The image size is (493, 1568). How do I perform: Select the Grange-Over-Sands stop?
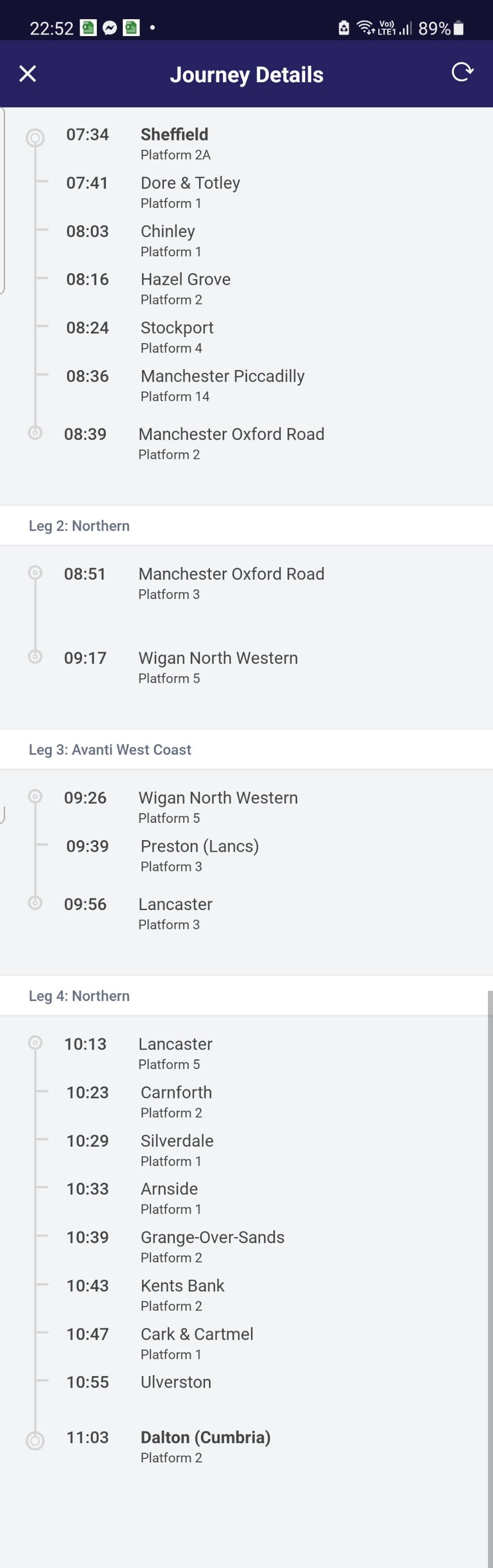[x=212, y=1238]
